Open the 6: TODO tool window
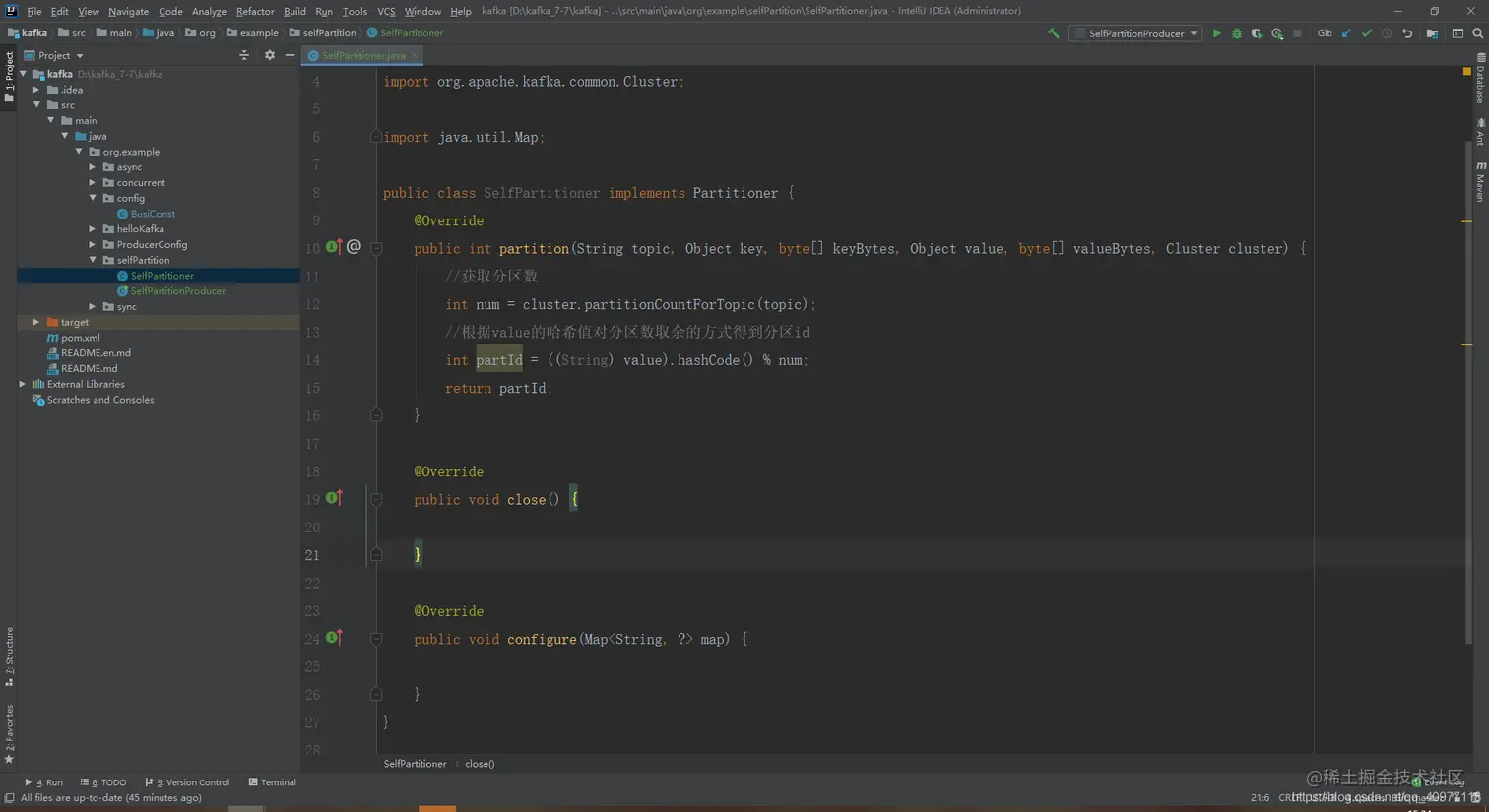Viewport: 1489px width, 812px height. tap(103, 782)
